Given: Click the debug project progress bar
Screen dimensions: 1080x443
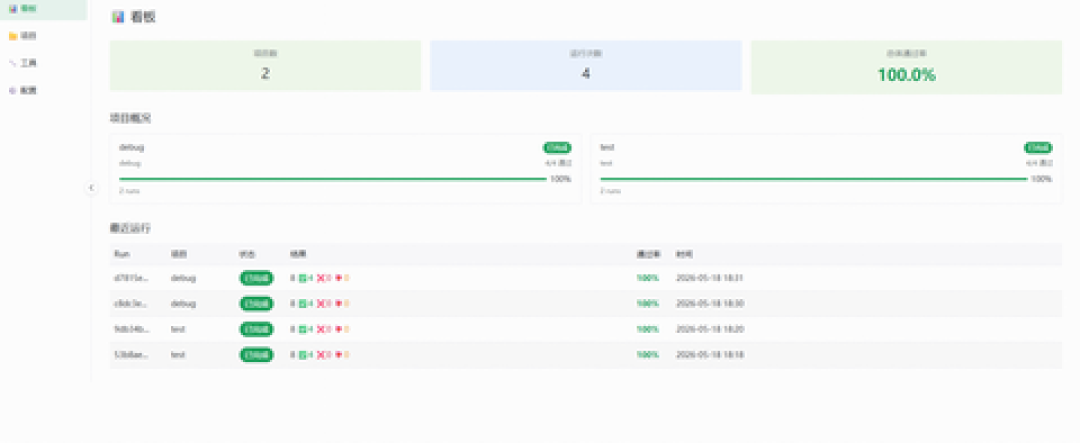Looking at the screenshot, I should click(333, 179).
